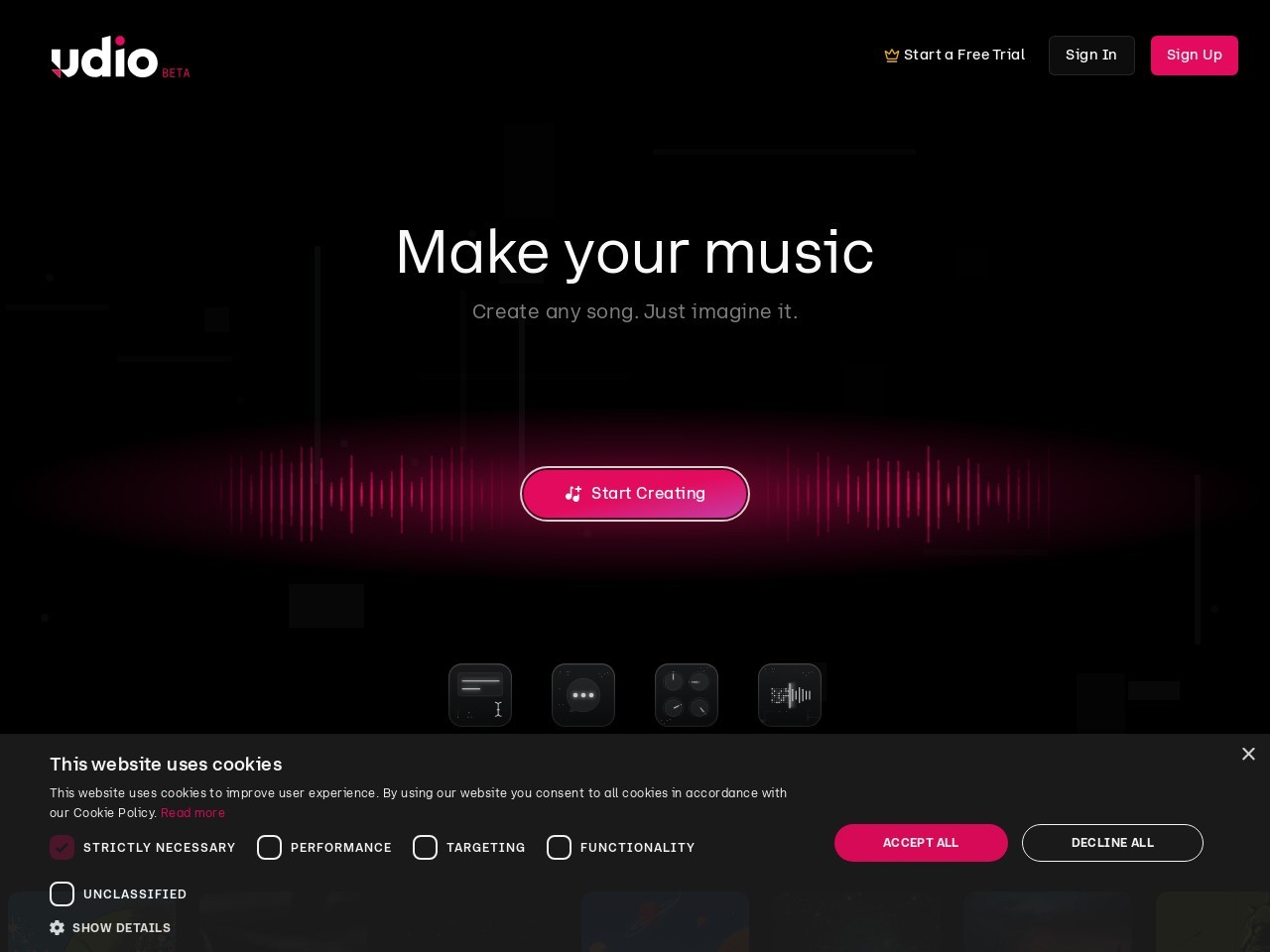1270x952 pixels.
Task: Accept all cookies
Action: pyautogui.click(x=921, y=843)
